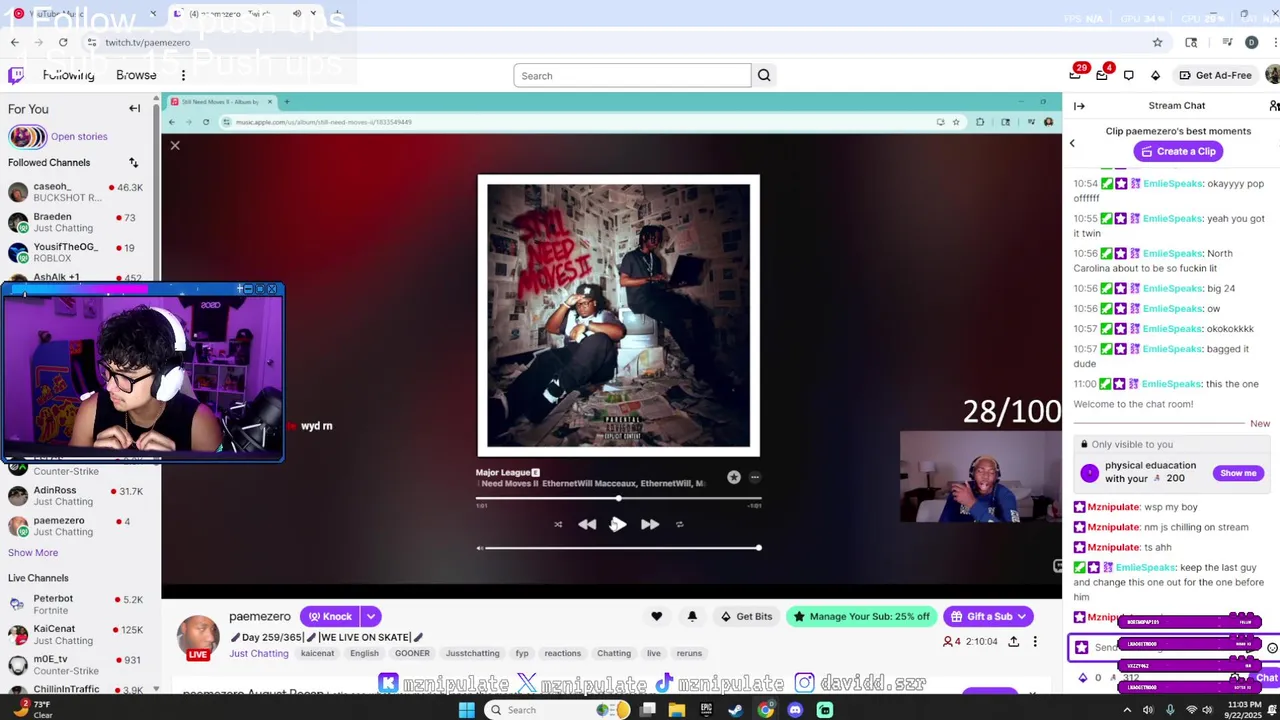Open chat community users icon
This screenshot has height=720, width=1280.
tap(1273, 105)
